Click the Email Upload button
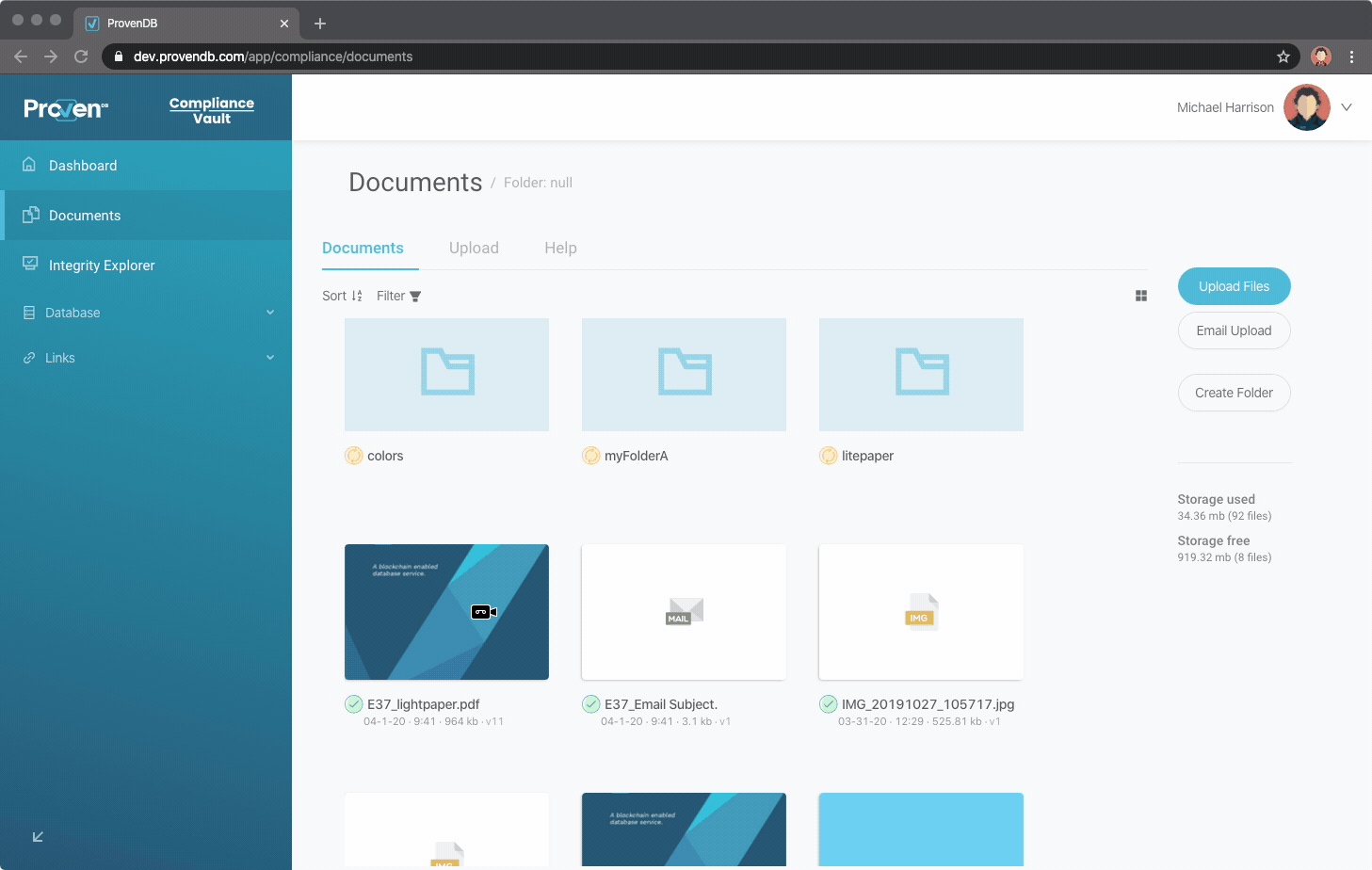Viewport: 1372px width, 870px height. point(1234,330)
